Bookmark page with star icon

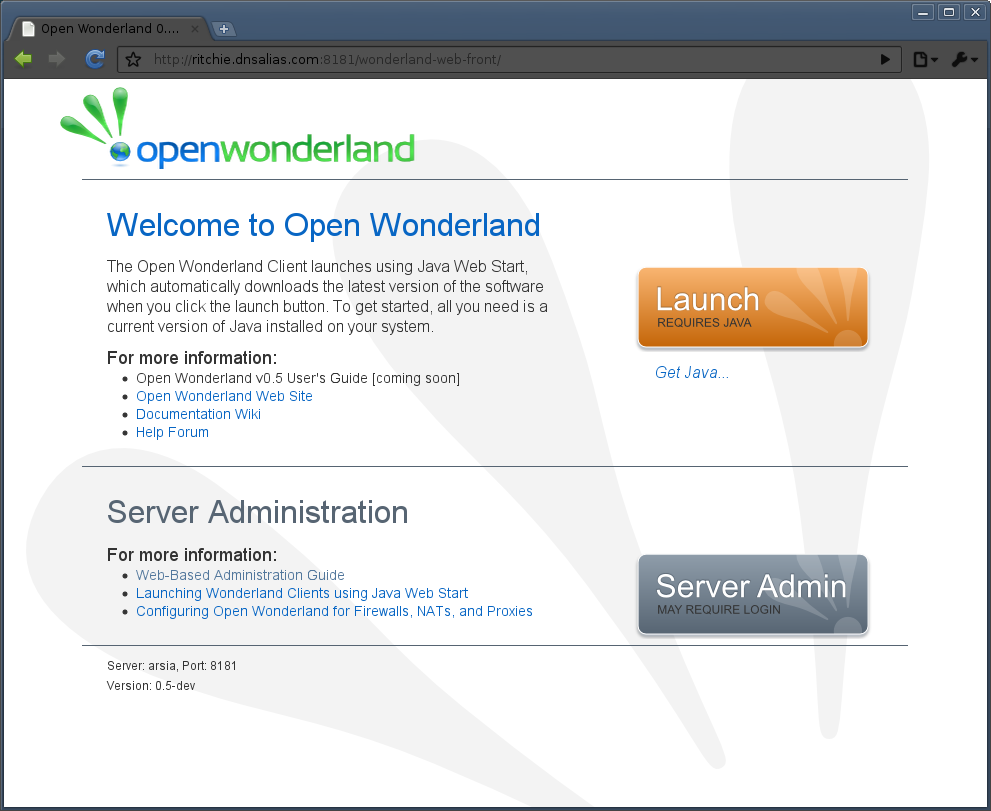tap(133, 59)
